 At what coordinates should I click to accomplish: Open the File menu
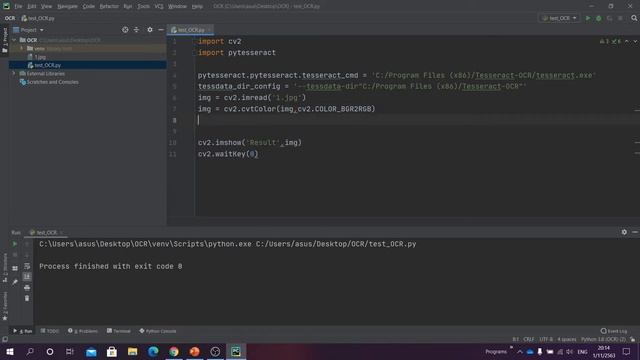click(x=18, y=6)
